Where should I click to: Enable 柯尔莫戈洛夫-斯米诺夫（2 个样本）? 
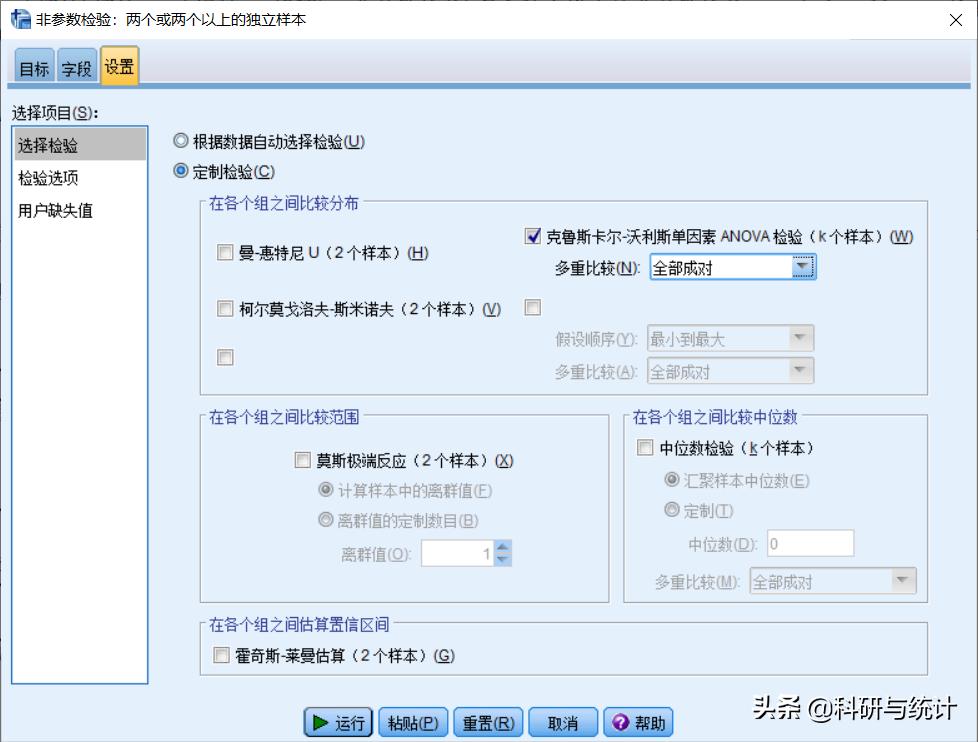(225, 309)
